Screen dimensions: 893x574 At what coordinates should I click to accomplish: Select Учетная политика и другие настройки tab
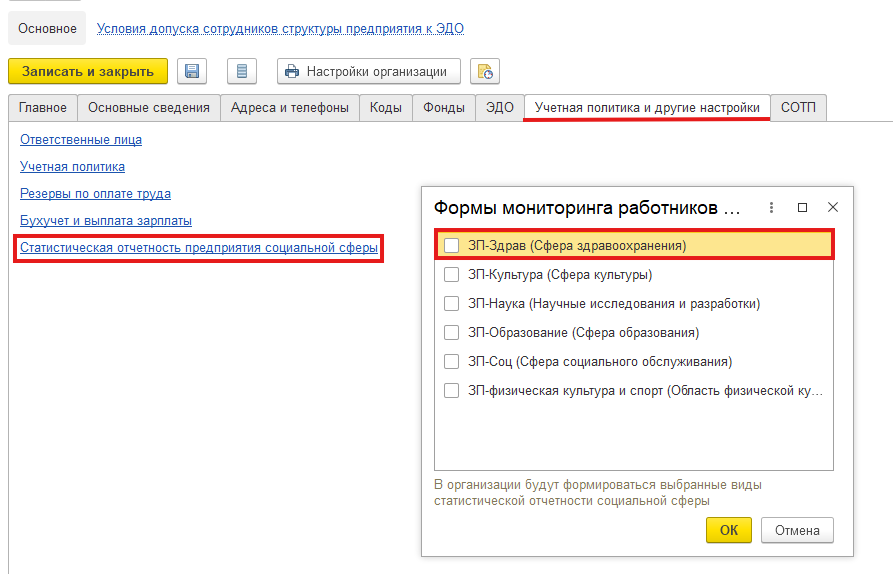(647, 108)
